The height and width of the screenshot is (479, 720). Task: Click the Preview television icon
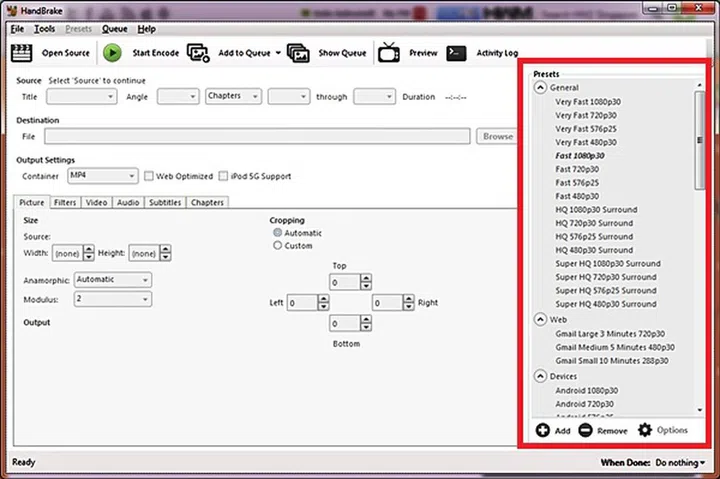coord(388,52)
